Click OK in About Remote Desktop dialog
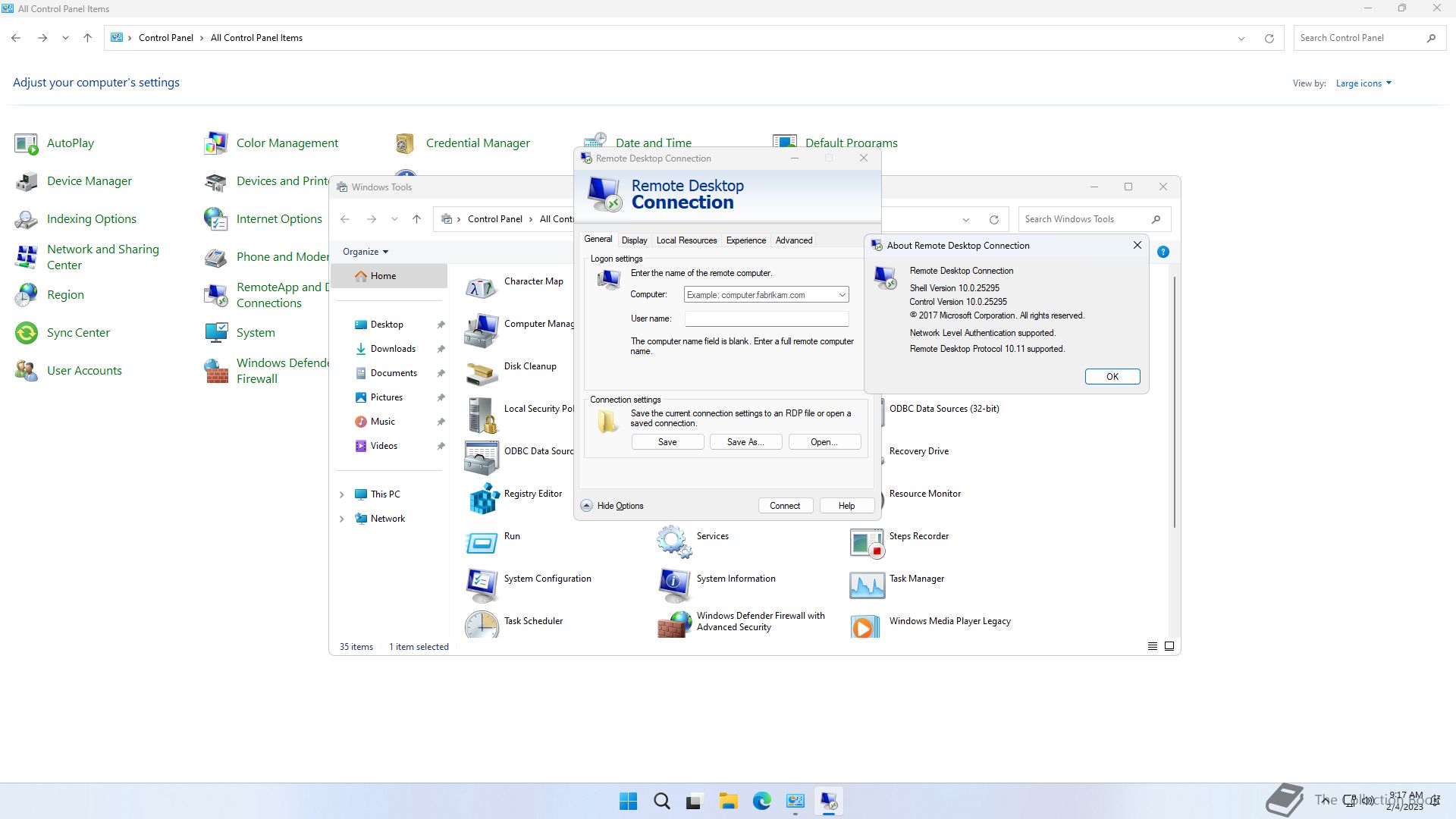 [x=1112, y=377]
